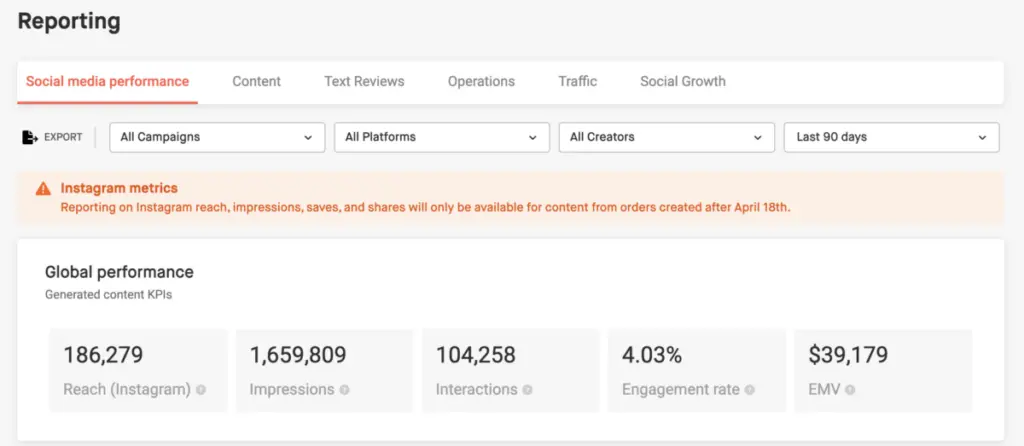Switch to the Content tab

256,82
